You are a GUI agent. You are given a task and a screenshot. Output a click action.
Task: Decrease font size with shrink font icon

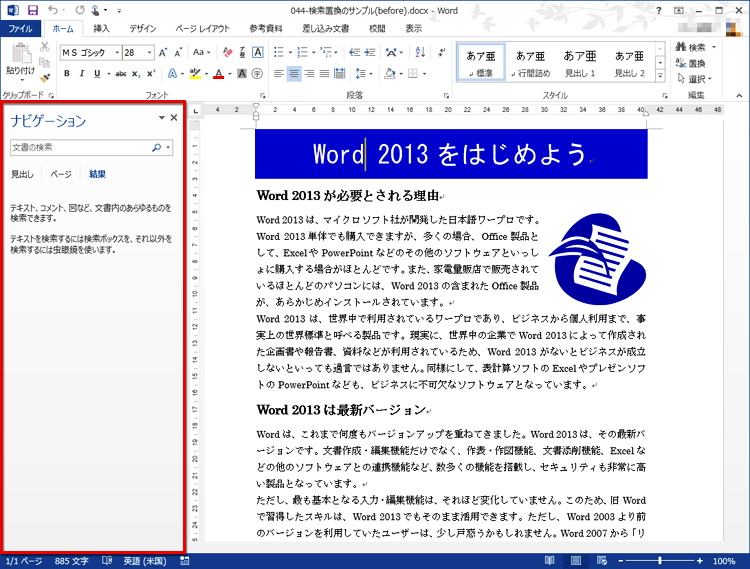(x=178, y=53)
